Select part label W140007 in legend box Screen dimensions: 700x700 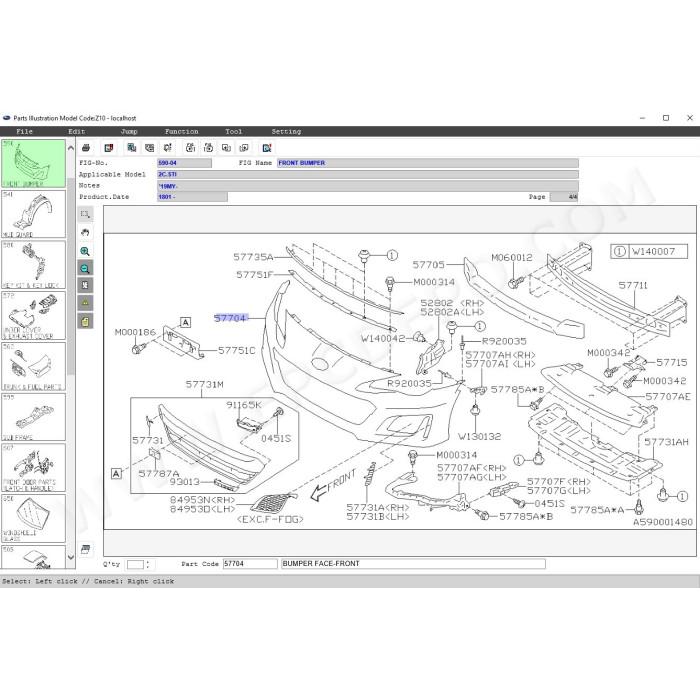pos(653,251)
